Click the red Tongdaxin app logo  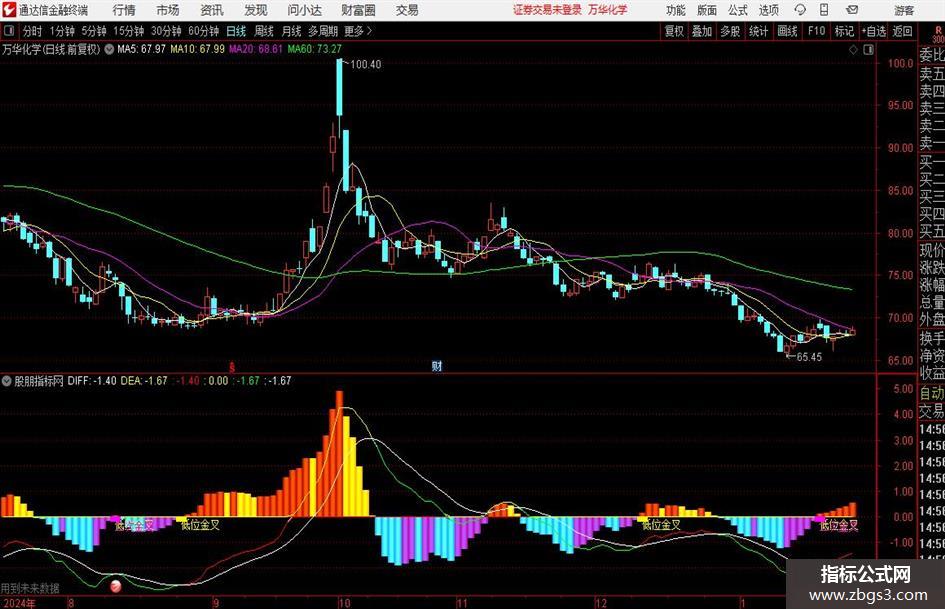tap(9, 10)
